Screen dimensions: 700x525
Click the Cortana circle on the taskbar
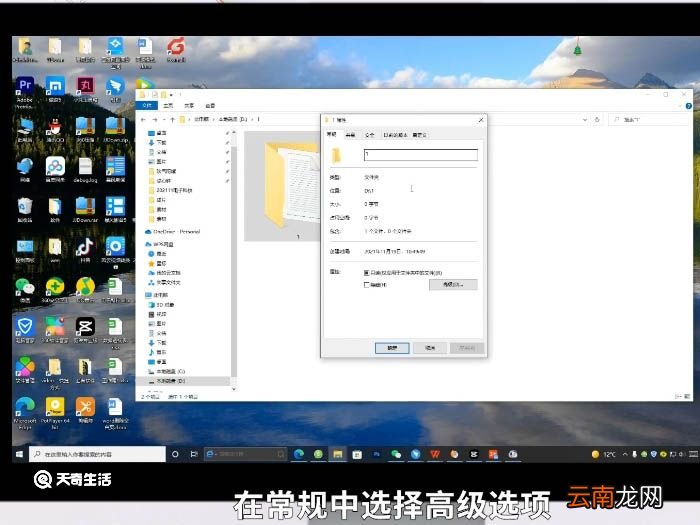click(x=175, y=454)
